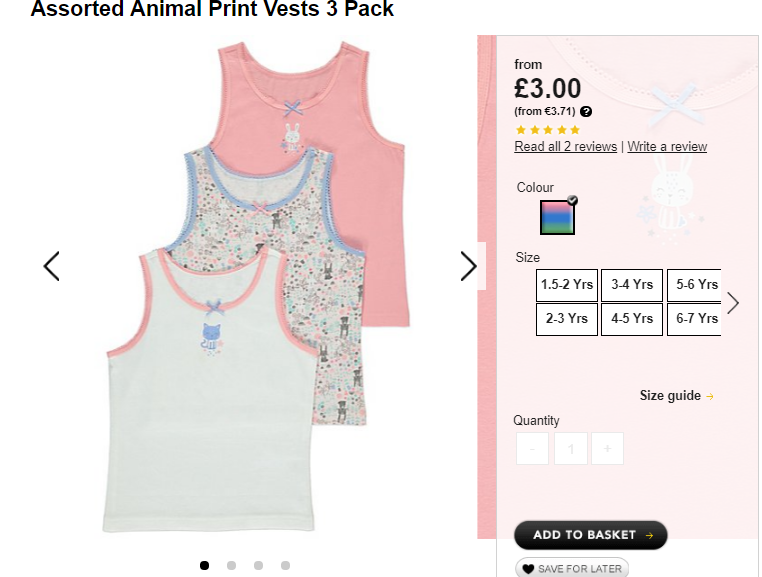Show the next product image
Viewport: 762px width, 577px height.
coord(468,266)
